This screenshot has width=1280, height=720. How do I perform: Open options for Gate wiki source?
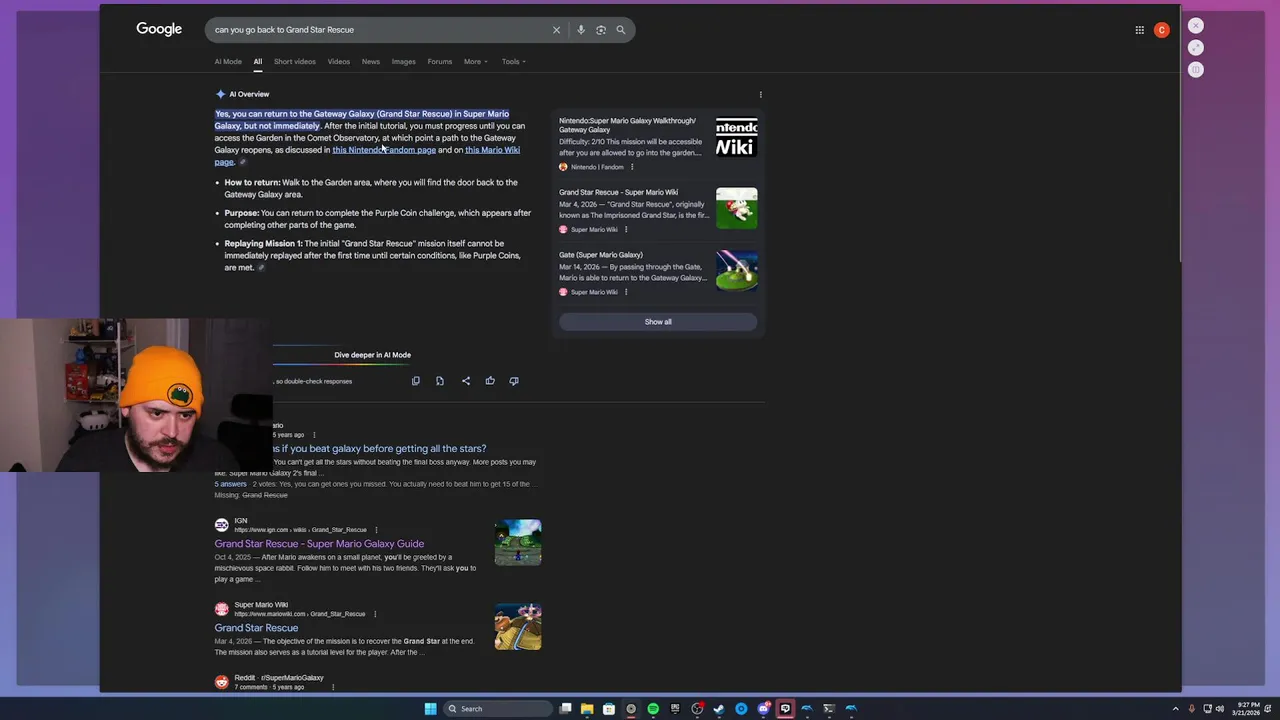[626, 292]
